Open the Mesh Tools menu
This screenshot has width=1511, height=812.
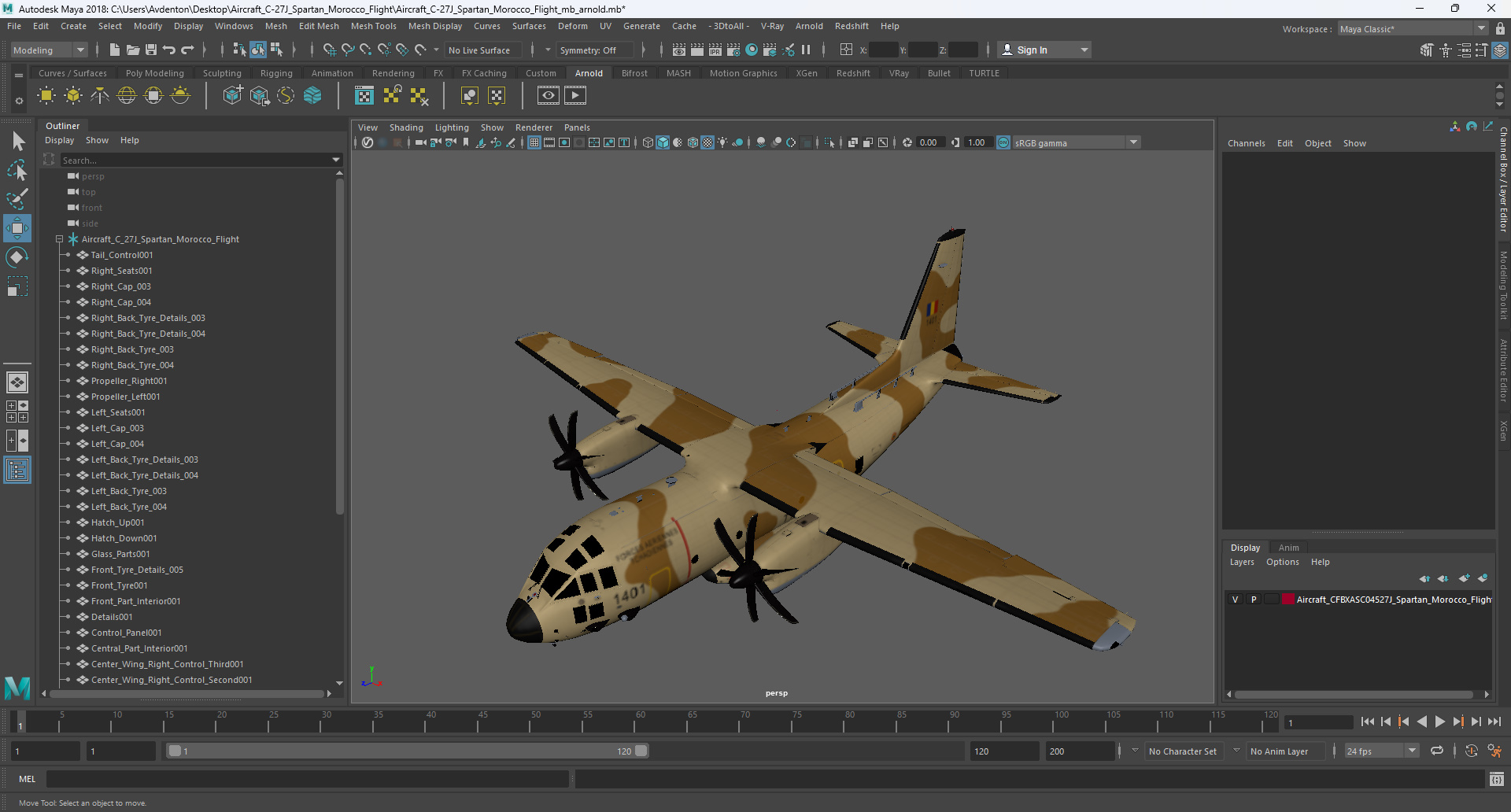coord(373,26)
